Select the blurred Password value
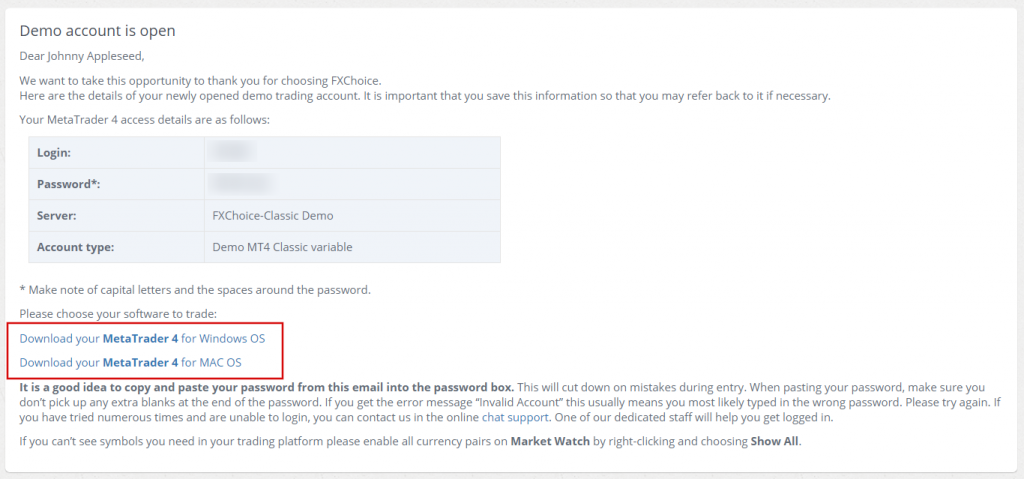 (240, 184)
